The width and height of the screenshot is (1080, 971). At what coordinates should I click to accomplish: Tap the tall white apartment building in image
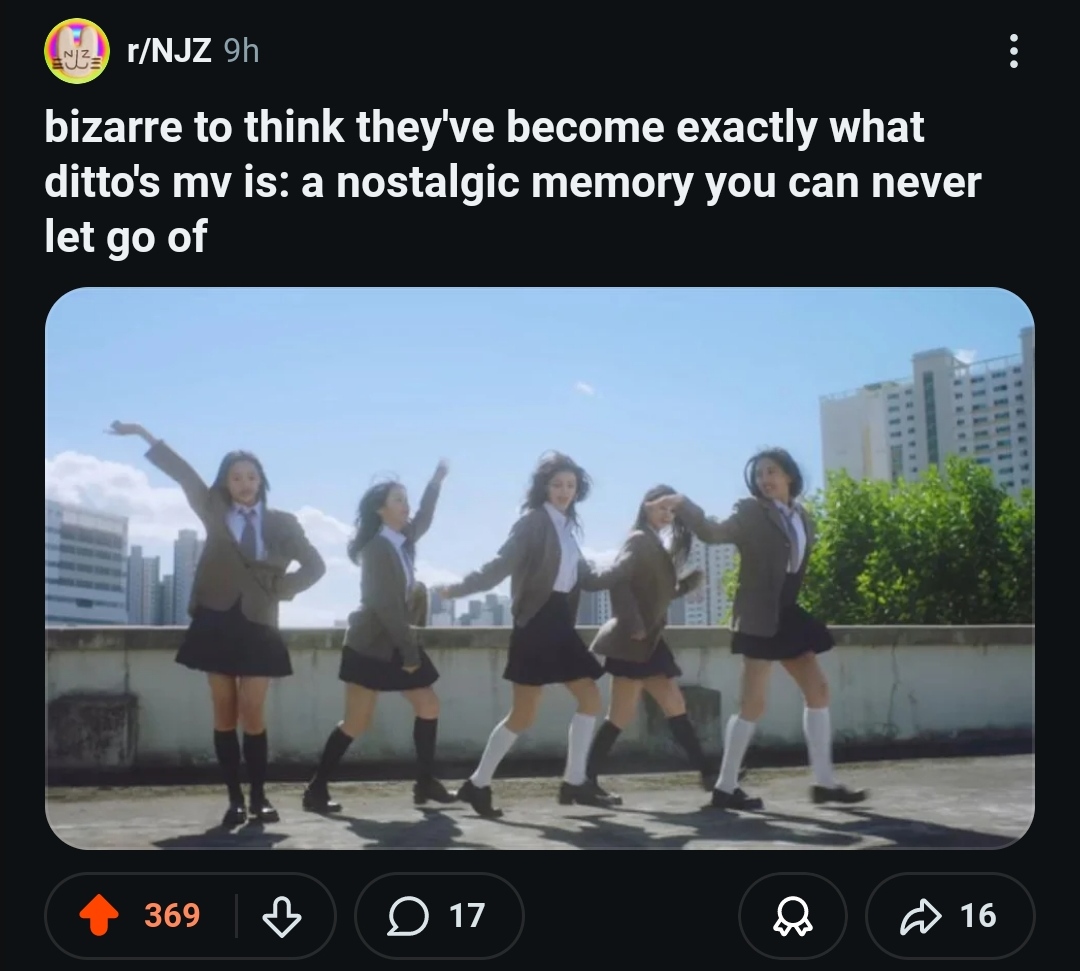click(x=930, y=420)
